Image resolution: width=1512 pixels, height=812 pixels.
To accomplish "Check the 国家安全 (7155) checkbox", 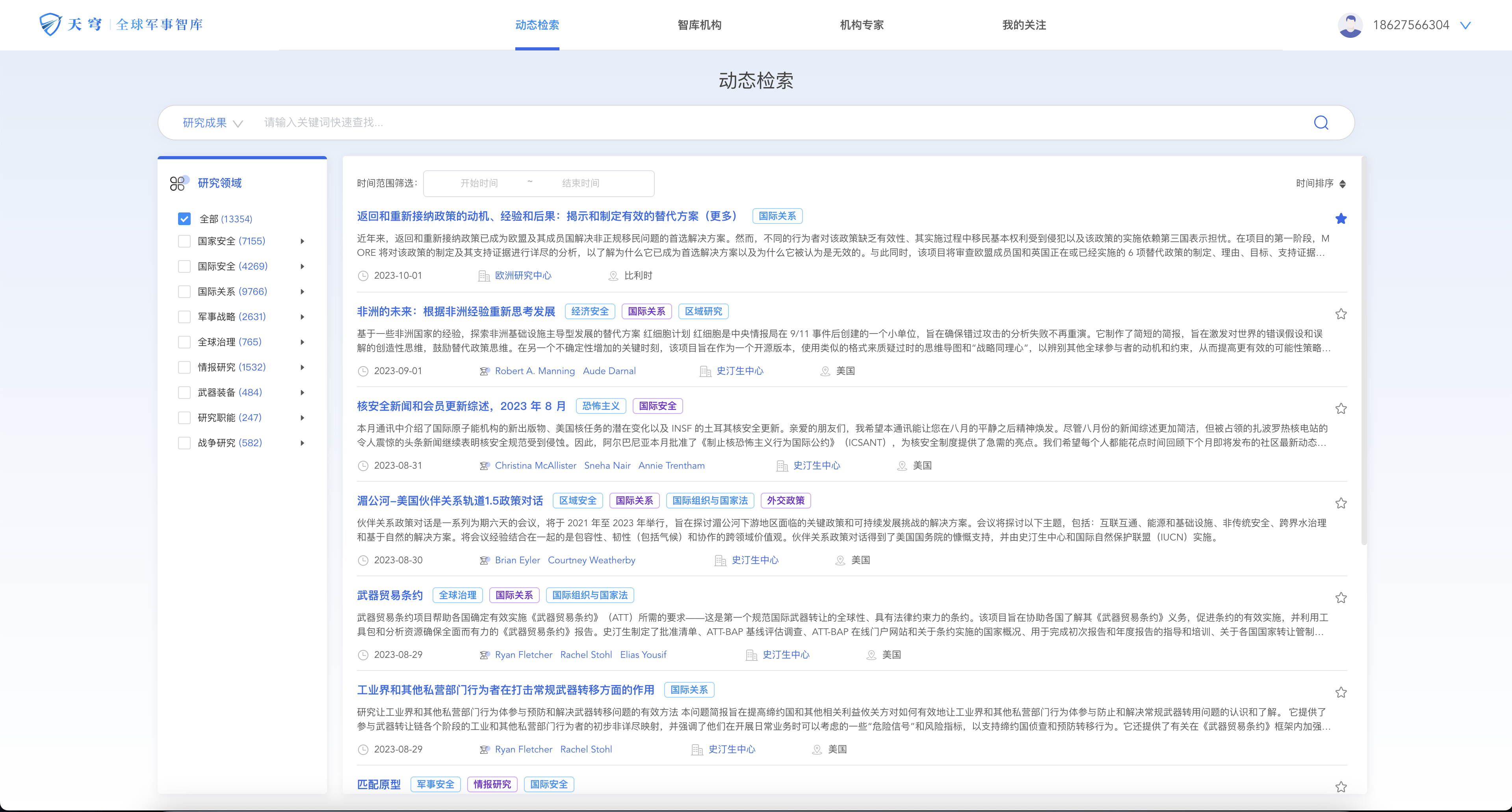I will click(x=184, y=241).
